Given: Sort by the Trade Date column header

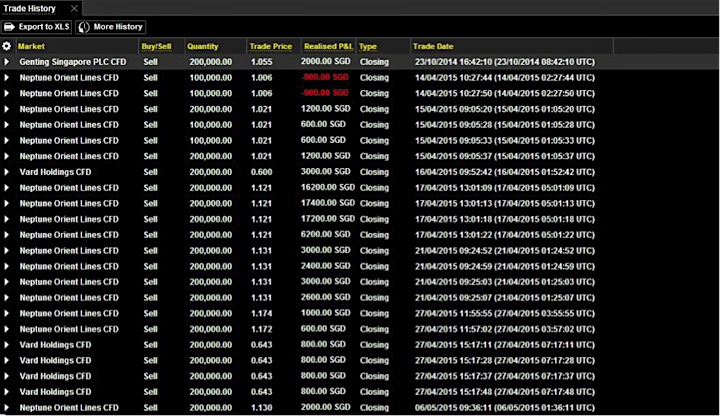Looking at the screenshot, I should click(x=433, y=46).
